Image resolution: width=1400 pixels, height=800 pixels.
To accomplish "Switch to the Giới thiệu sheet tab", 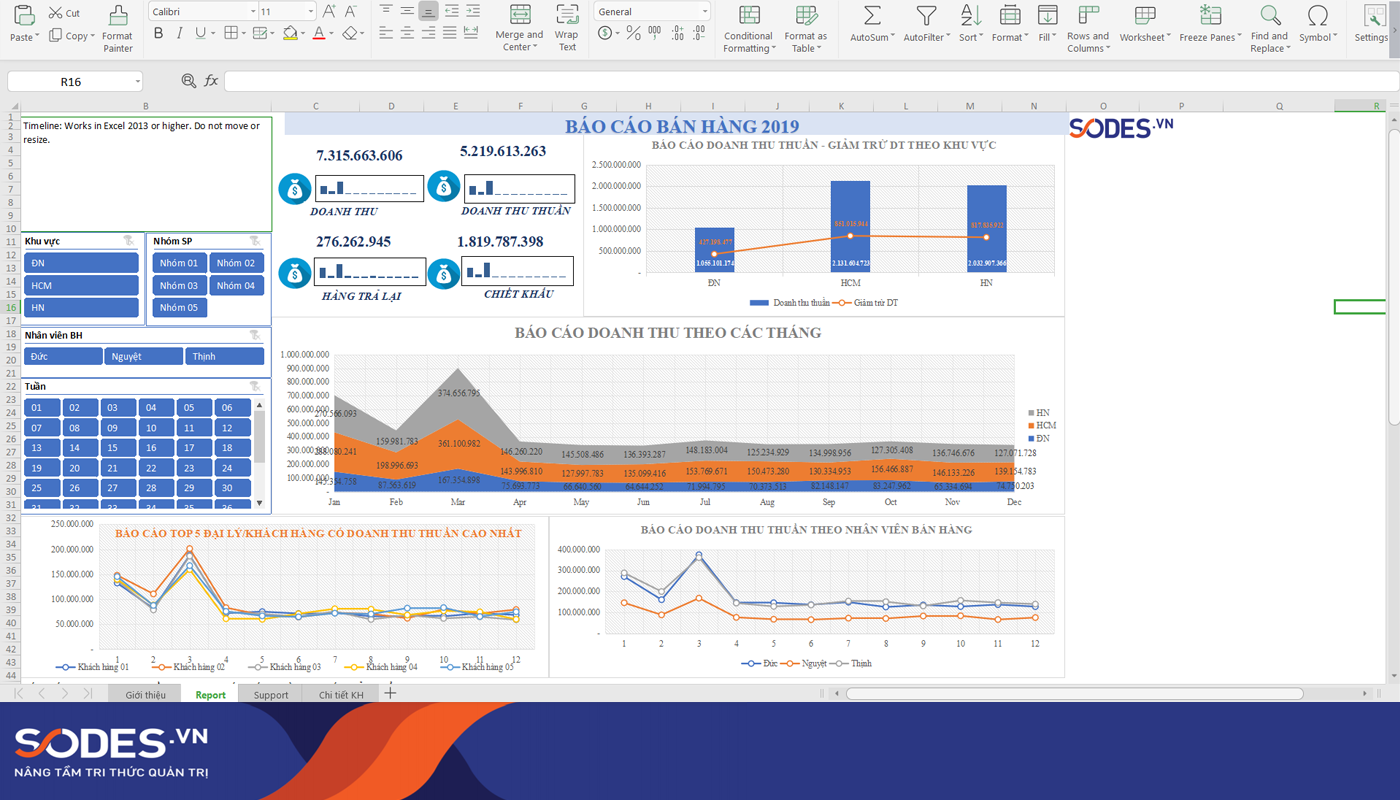I will [145, 695].
